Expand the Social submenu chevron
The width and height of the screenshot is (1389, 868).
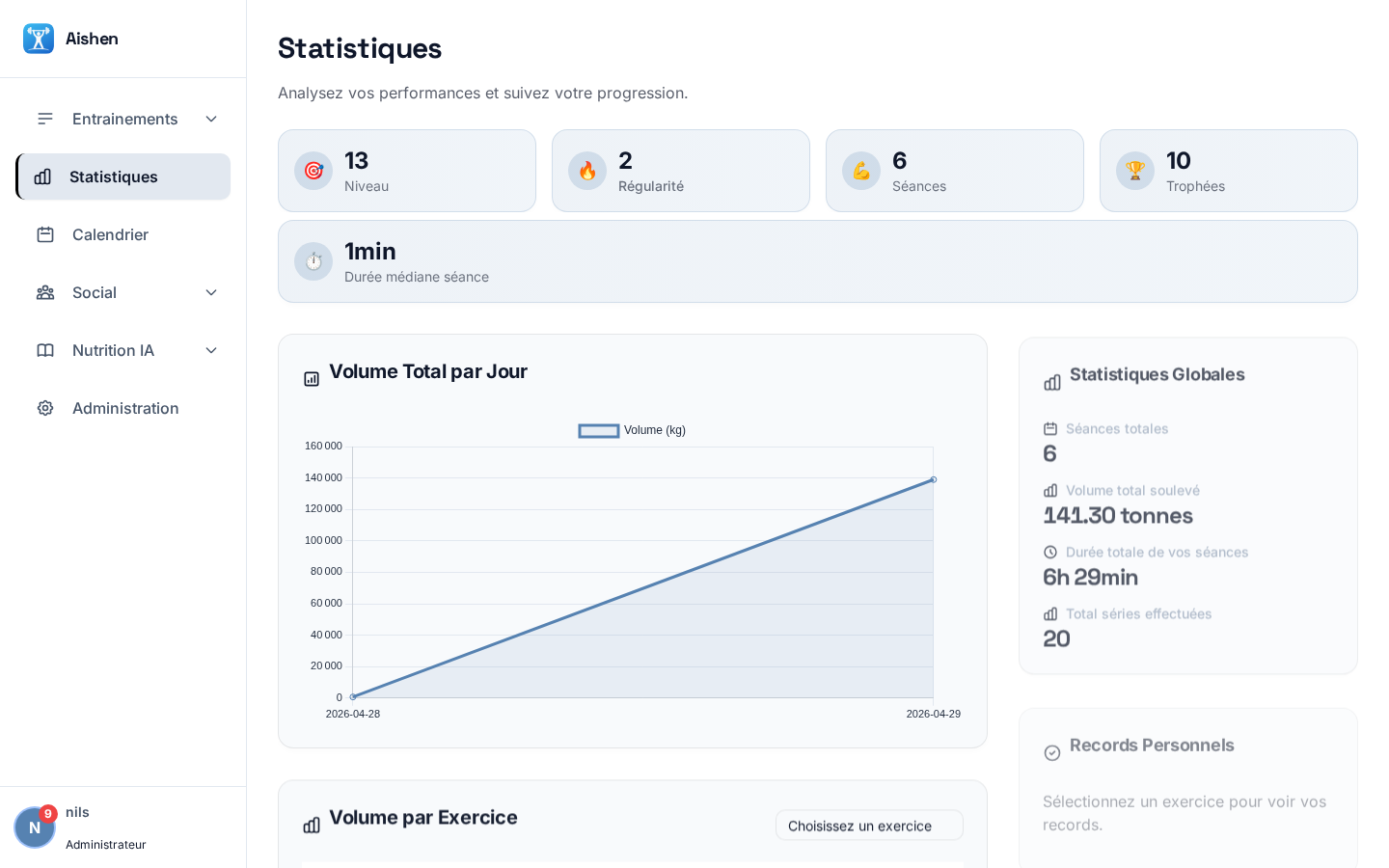click(x=211, y=292)
